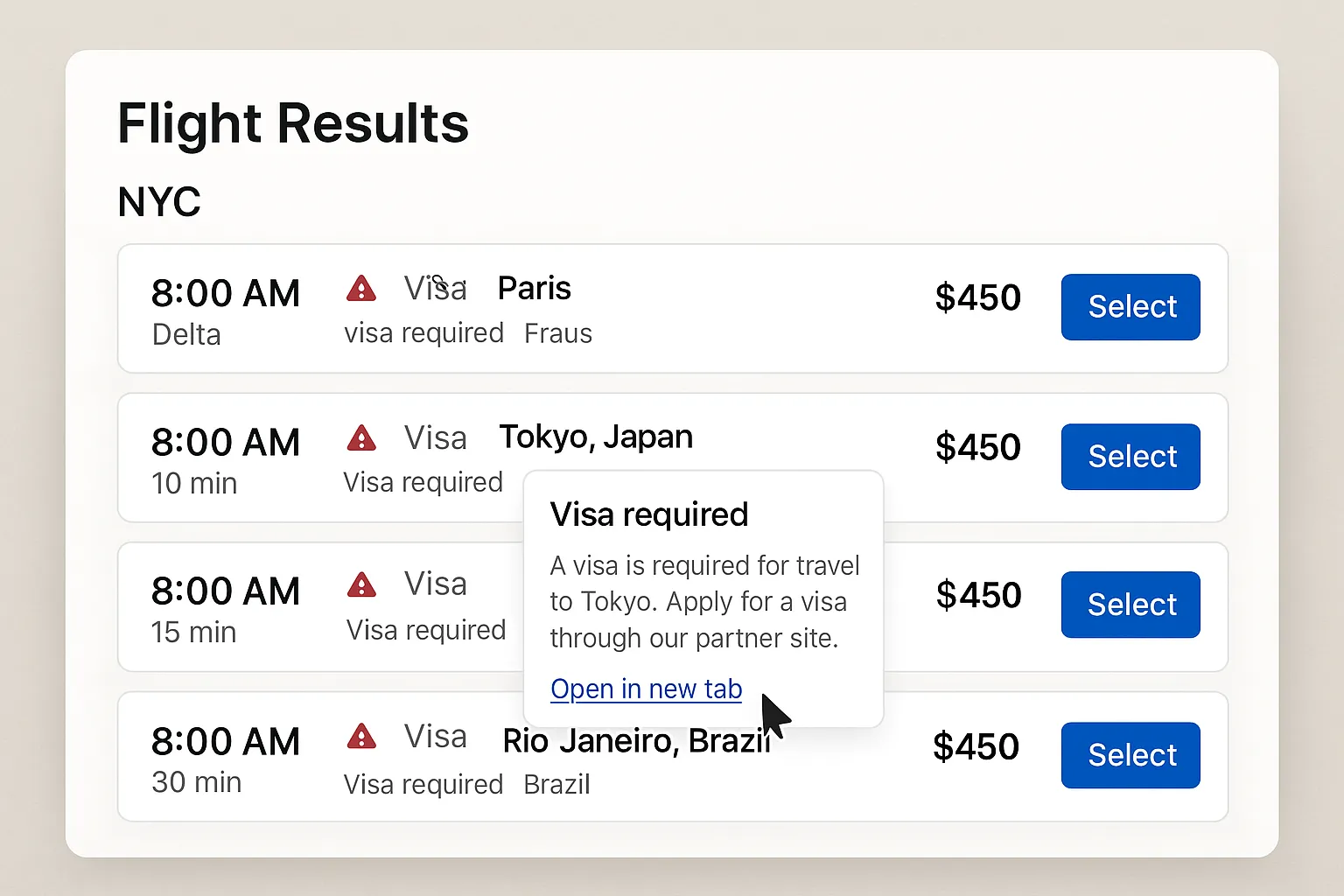Click the Visa required tooltip heading
The height and width of the screenshot is (896, 1344).
pos(648,514)
